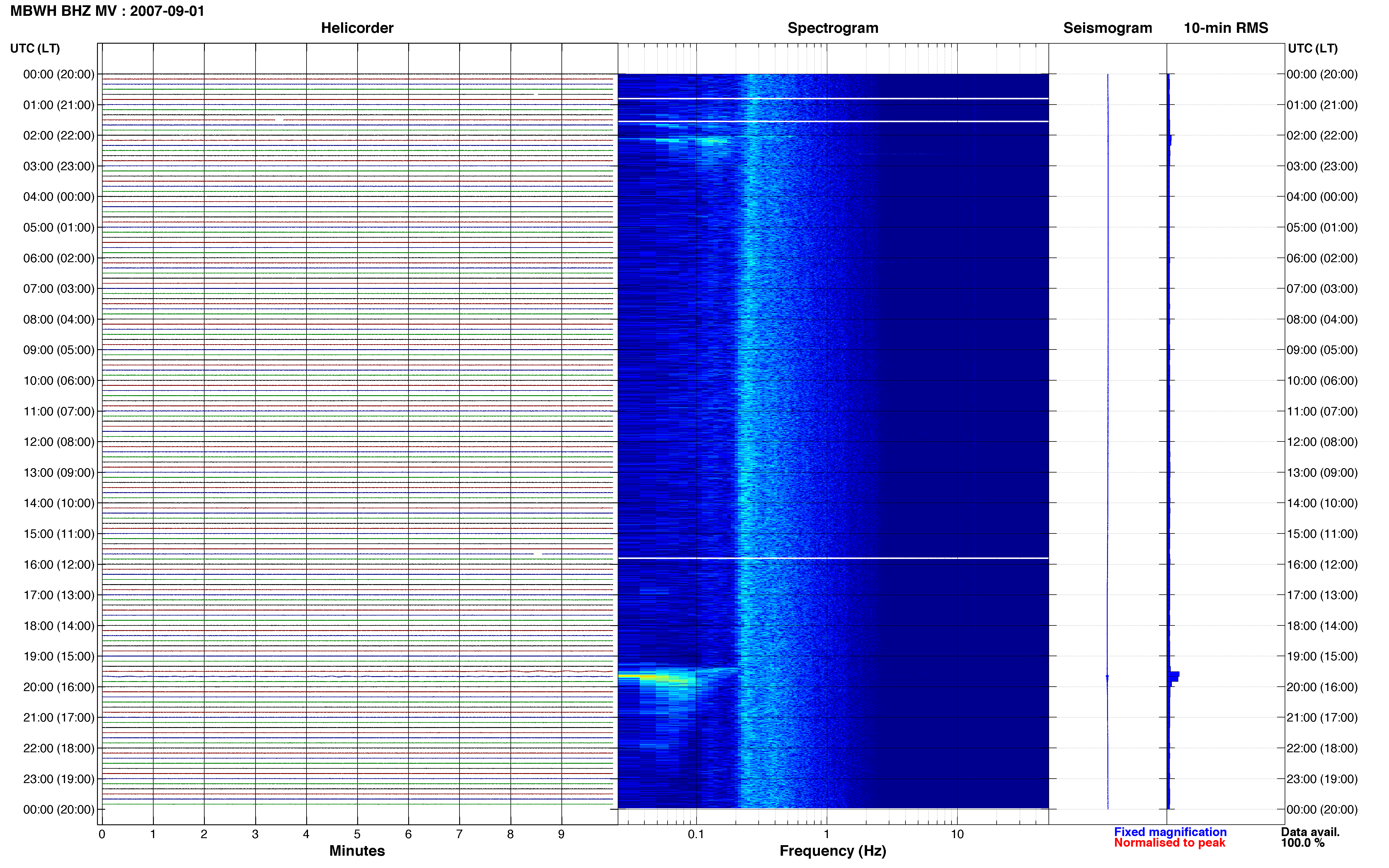Click the left 02:00 (22:00) time label
The height and width of the screenshot is (868, 1389).
coord(59,135)
